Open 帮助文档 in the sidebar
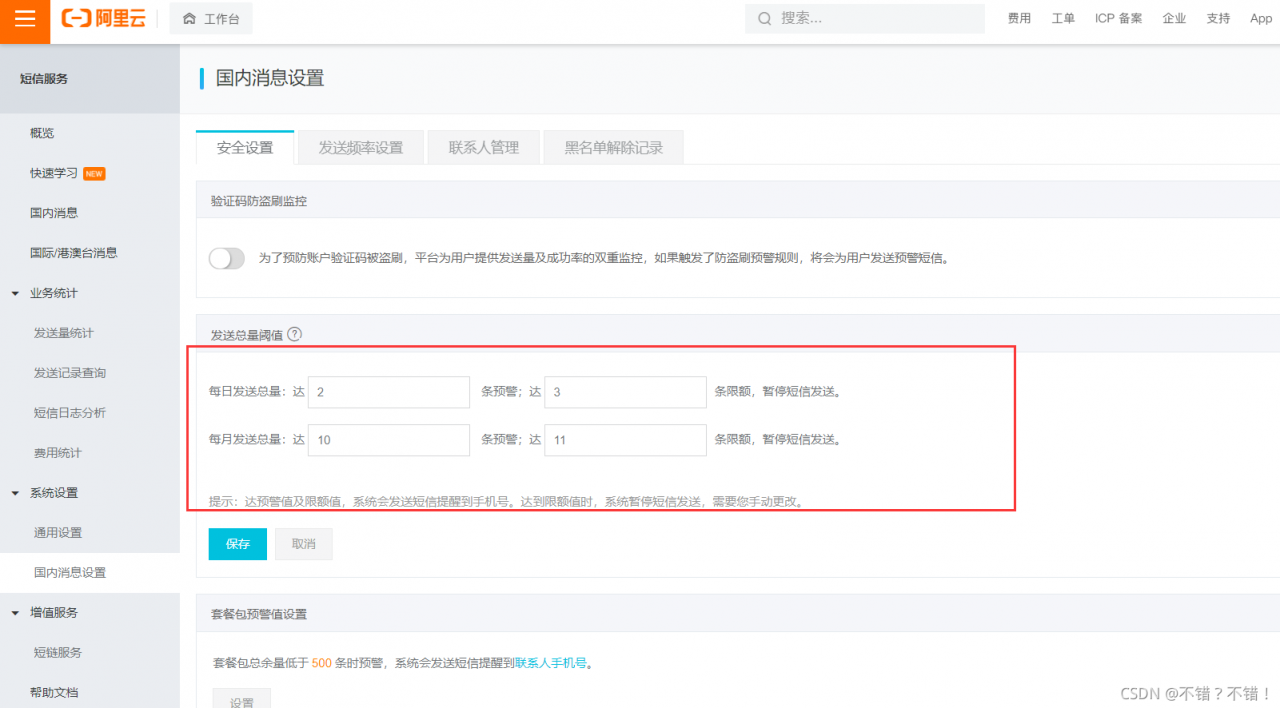Screen dimensions: 1280x708 (54, 693)
